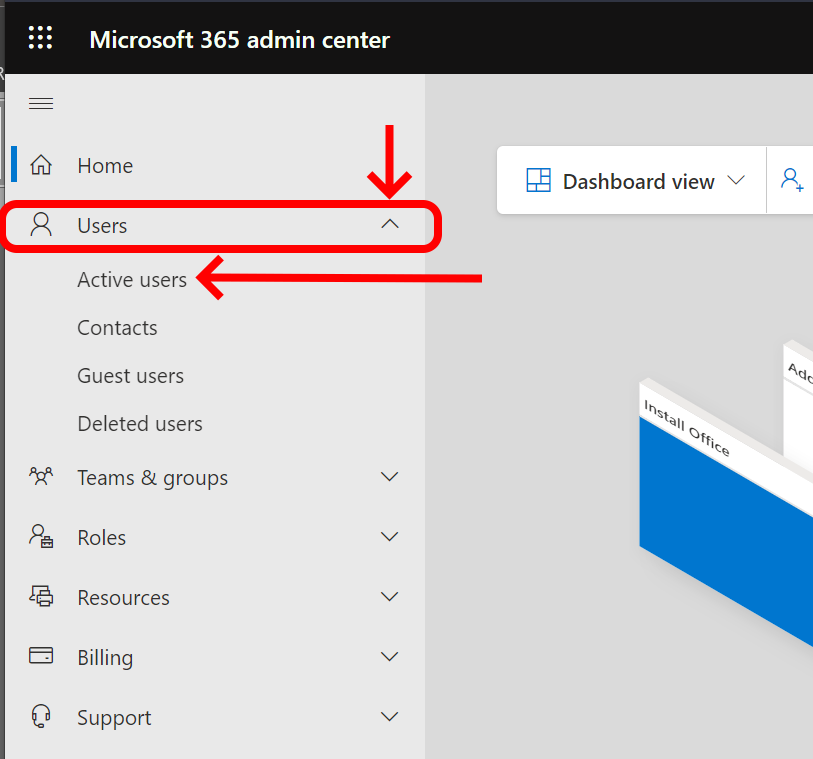The width and height of the screenshot is (813, 759).
Task: Click the Roles icon in sidebar
Action: click(x=41, y=537)
